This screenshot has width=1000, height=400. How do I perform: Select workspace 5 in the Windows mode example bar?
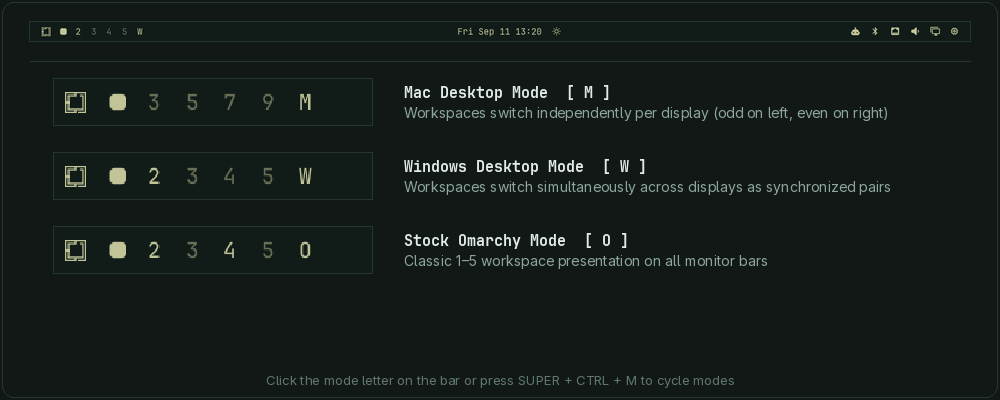click(268, 176)
